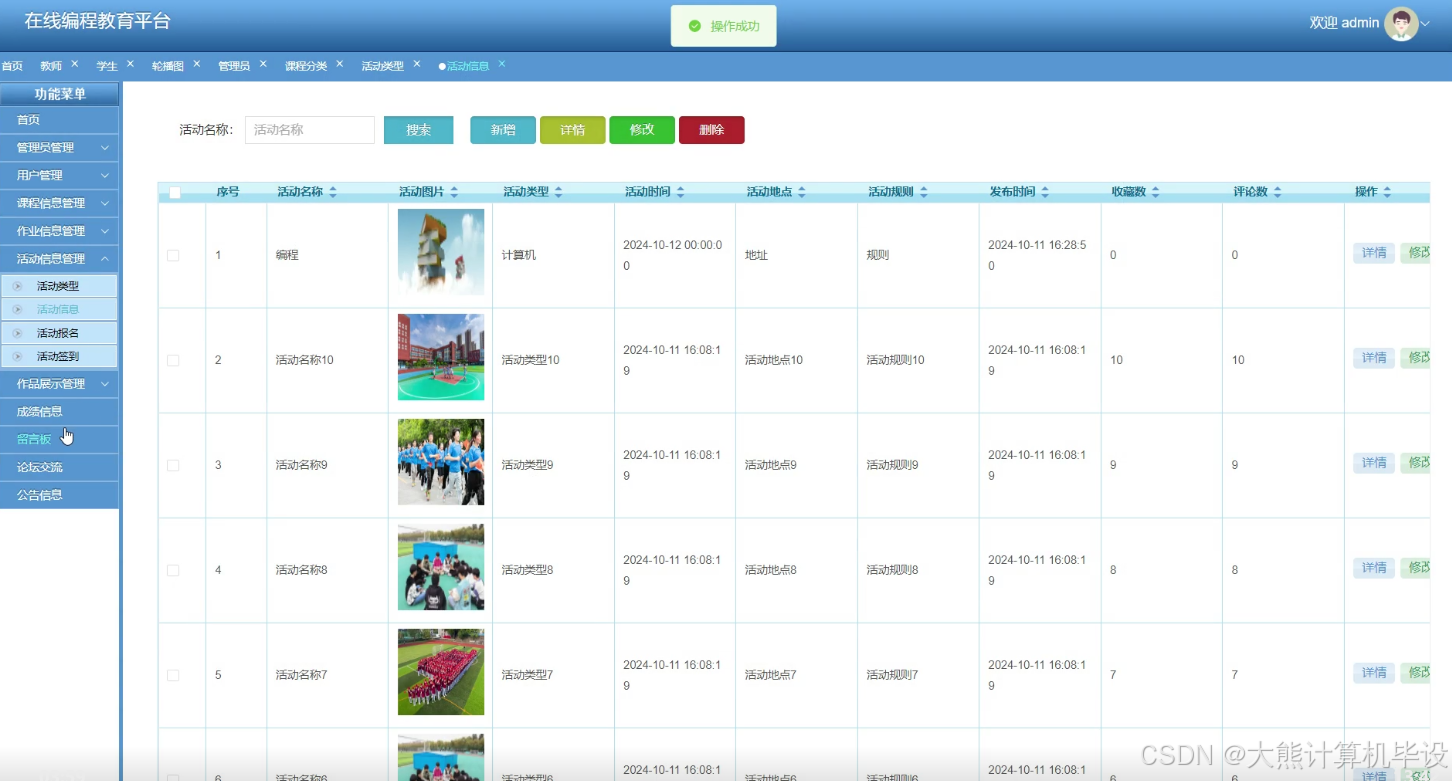Open 首页 in the sidebar menu
The image size is (1452, 781).
click(59, 120)
